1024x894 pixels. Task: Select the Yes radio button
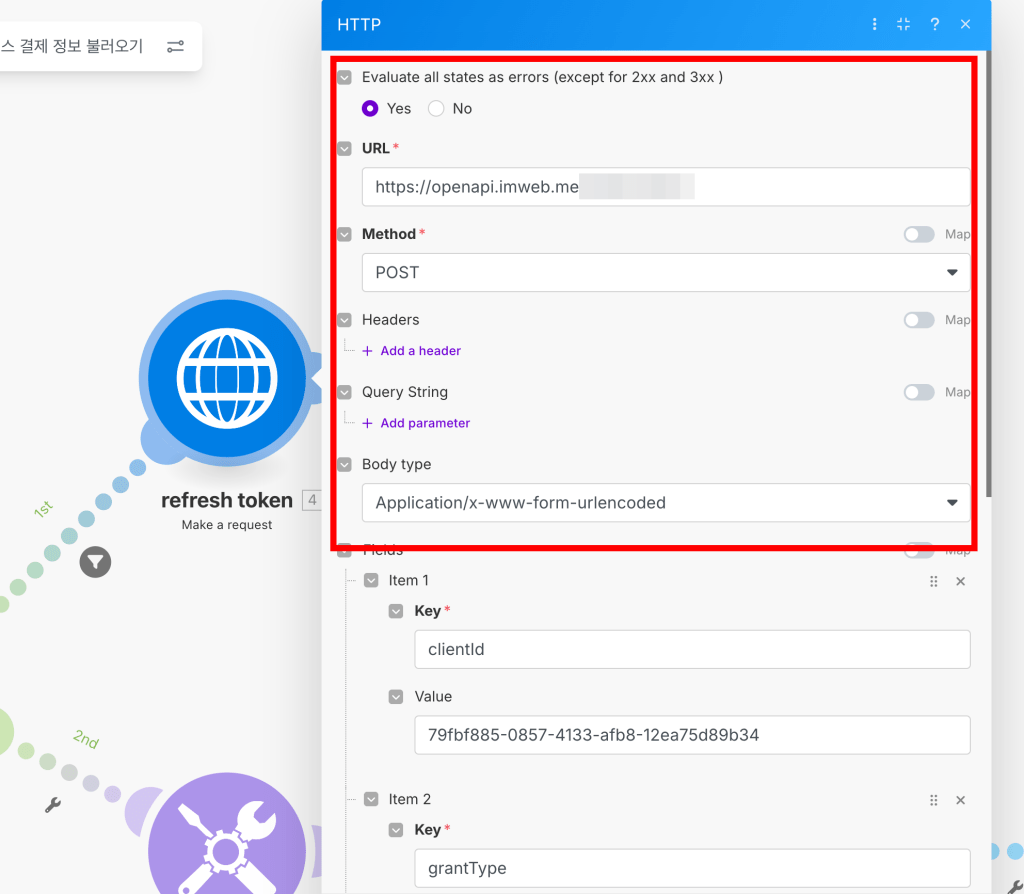click(x=371, y=109)
